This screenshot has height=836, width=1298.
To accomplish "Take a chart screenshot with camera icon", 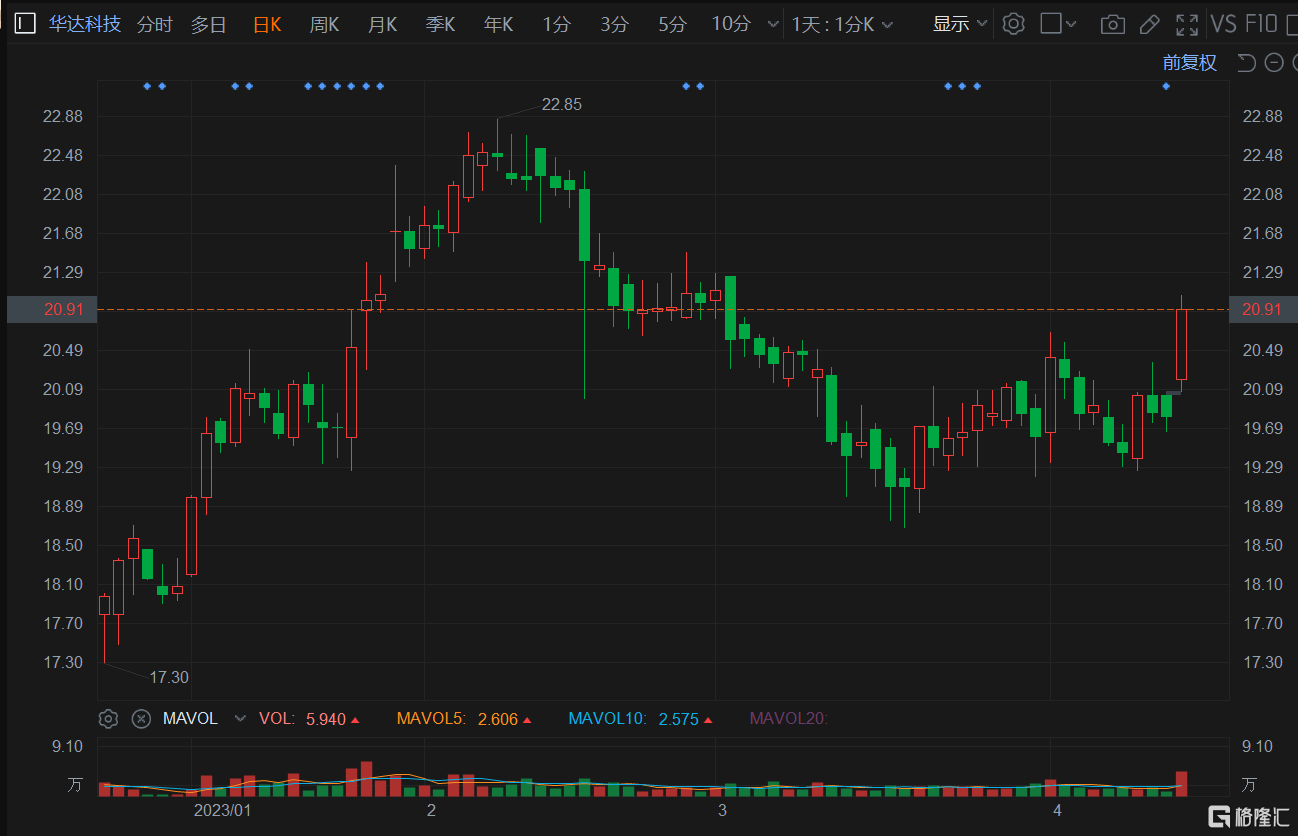I will [1111, 24].
